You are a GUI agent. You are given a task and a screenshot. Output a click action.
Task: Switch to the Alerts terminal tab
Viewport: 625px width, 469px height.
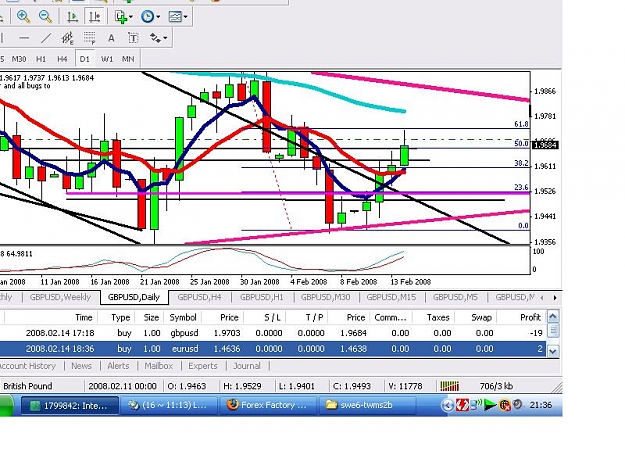pos(118,366)
